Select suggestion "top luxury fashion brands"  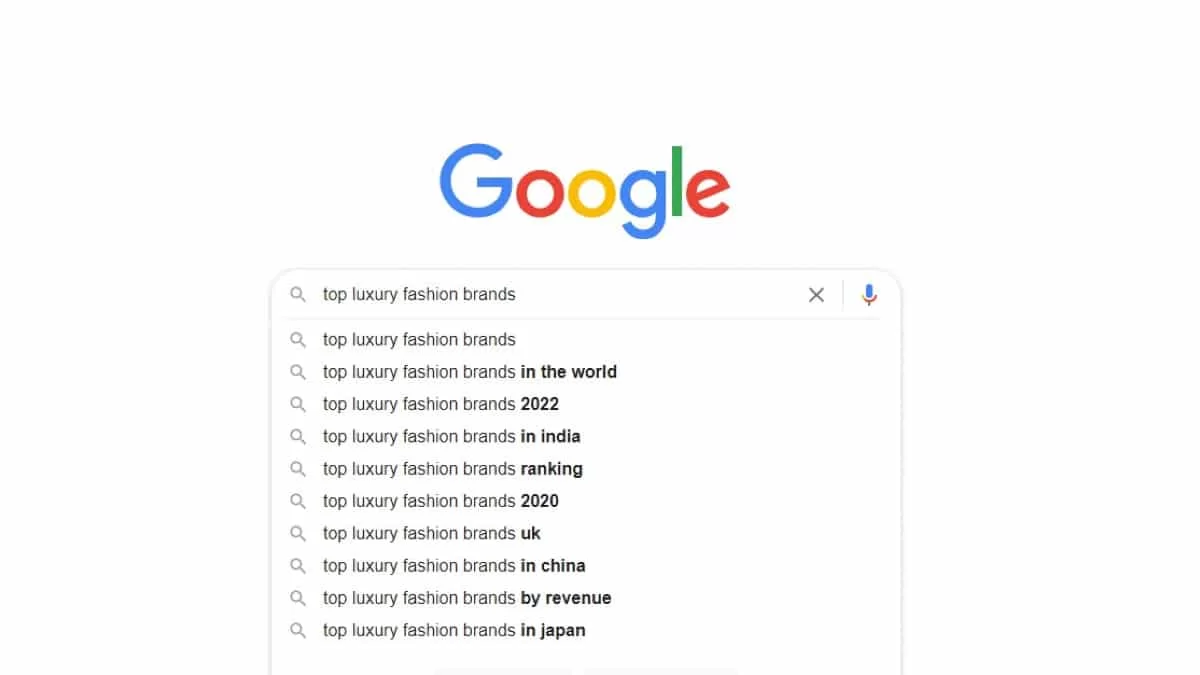[419, 340]
